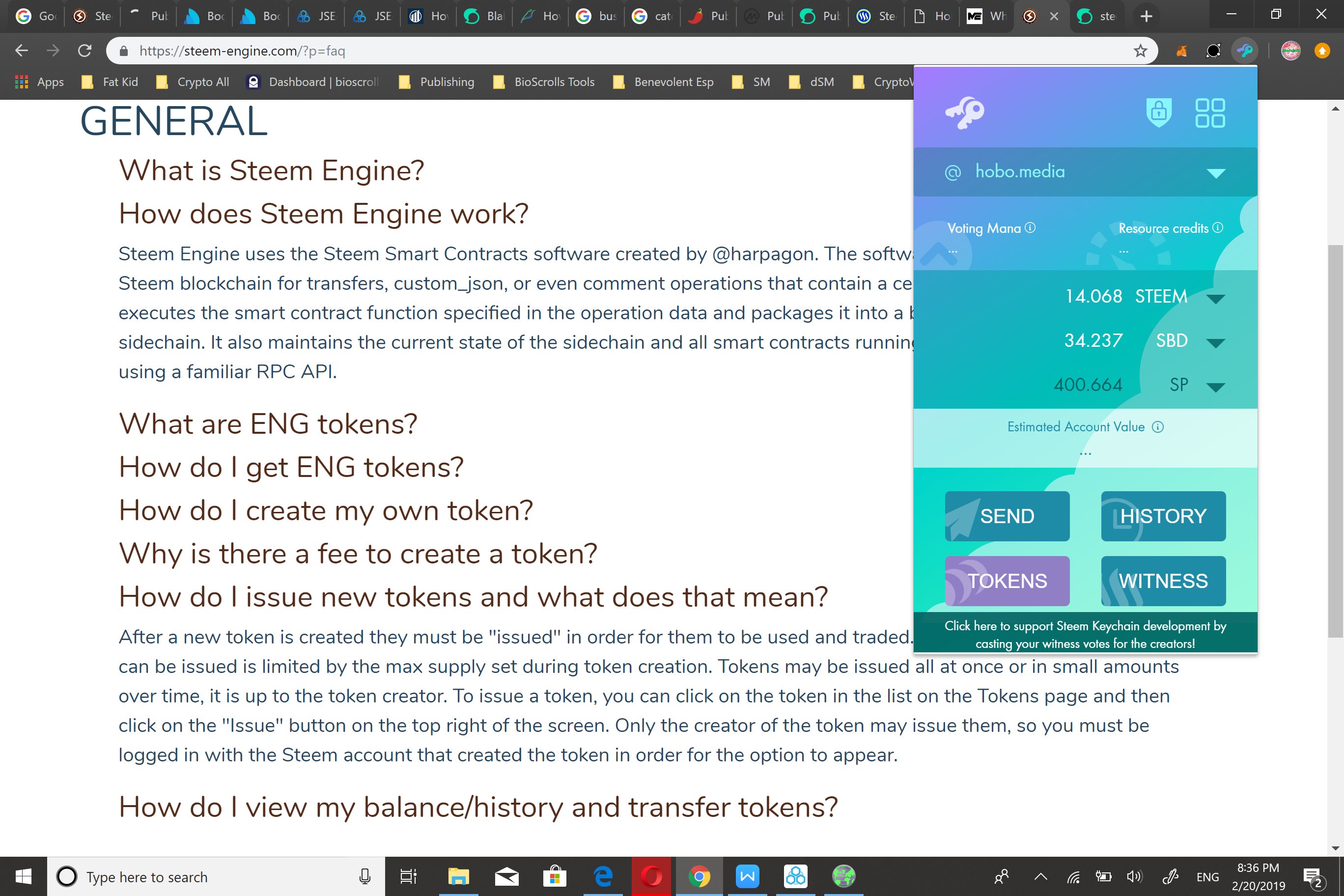Image resolution: width=1344 pixels, height=896 pixels.
Task: Open a new browser tab
Action: click(1146, 16)
